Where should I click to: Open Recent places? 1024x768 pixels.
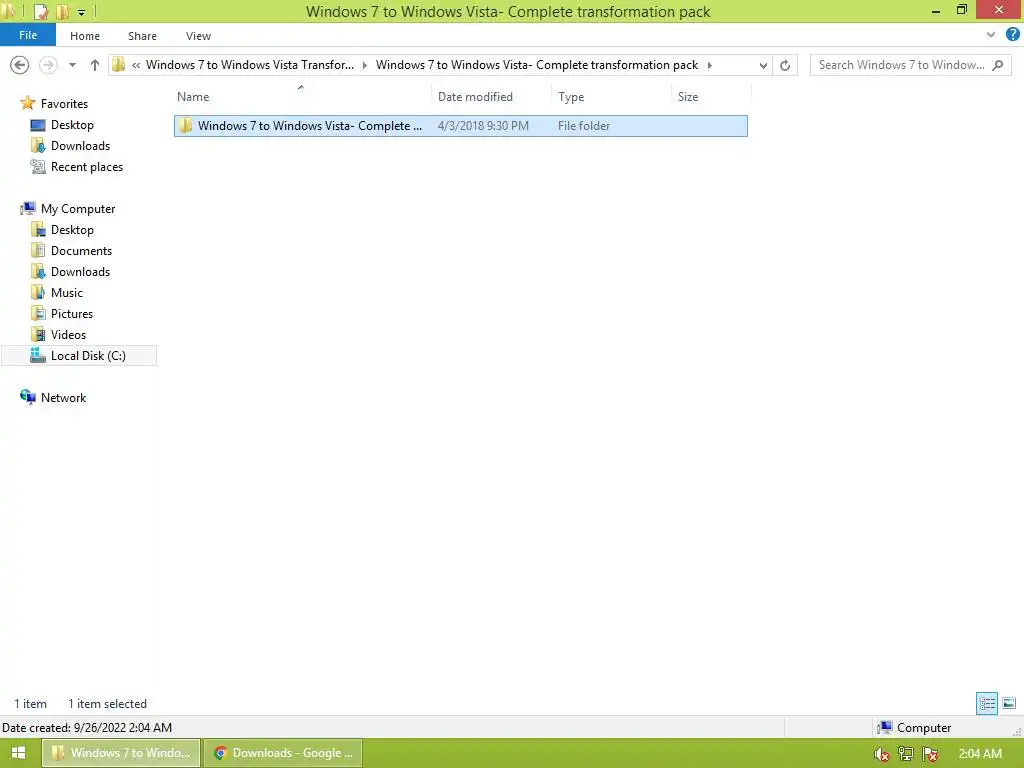(x=87, y=167)
